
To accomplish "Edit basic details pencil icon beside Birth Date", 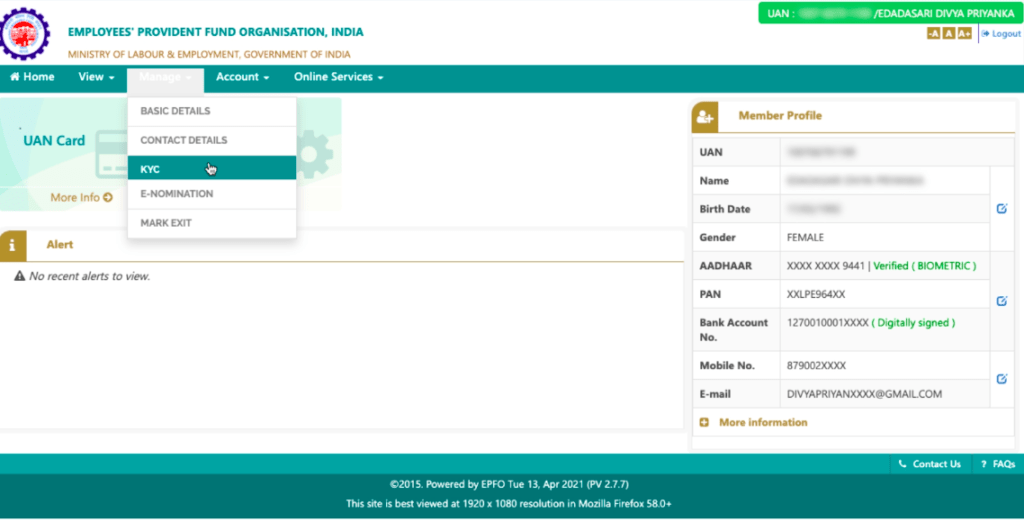I will point(1002,208).
